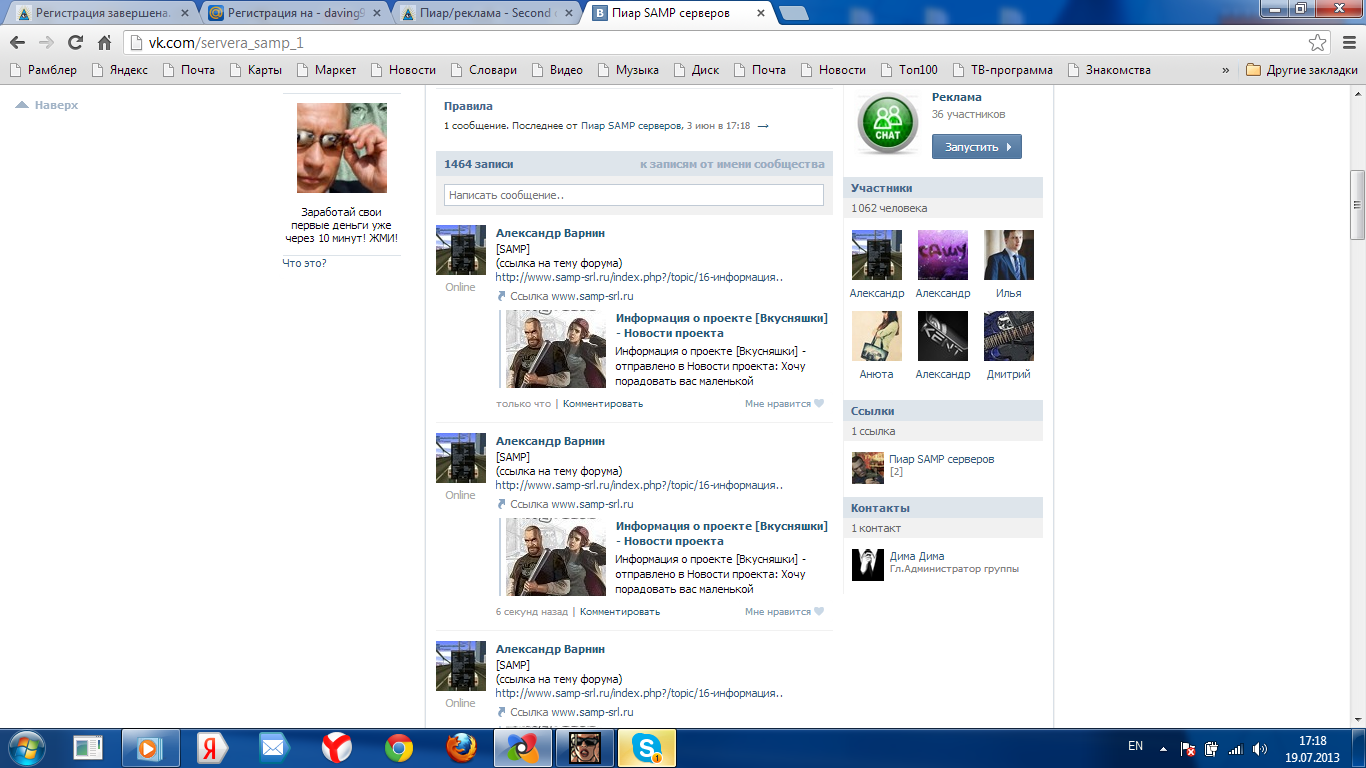Open the 'Участники' section header
Screen dimensions: 1366x768
943,188
